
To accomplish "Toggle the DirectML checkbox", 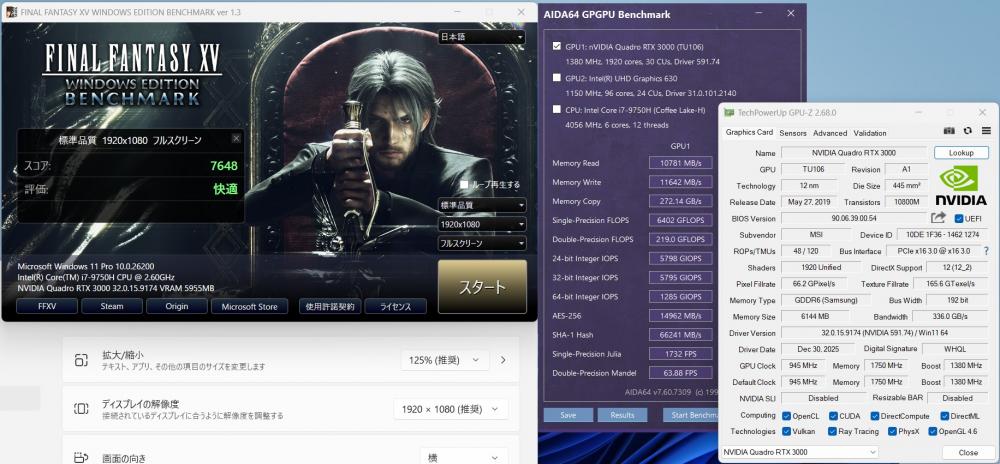I will (x=943, y=416).
